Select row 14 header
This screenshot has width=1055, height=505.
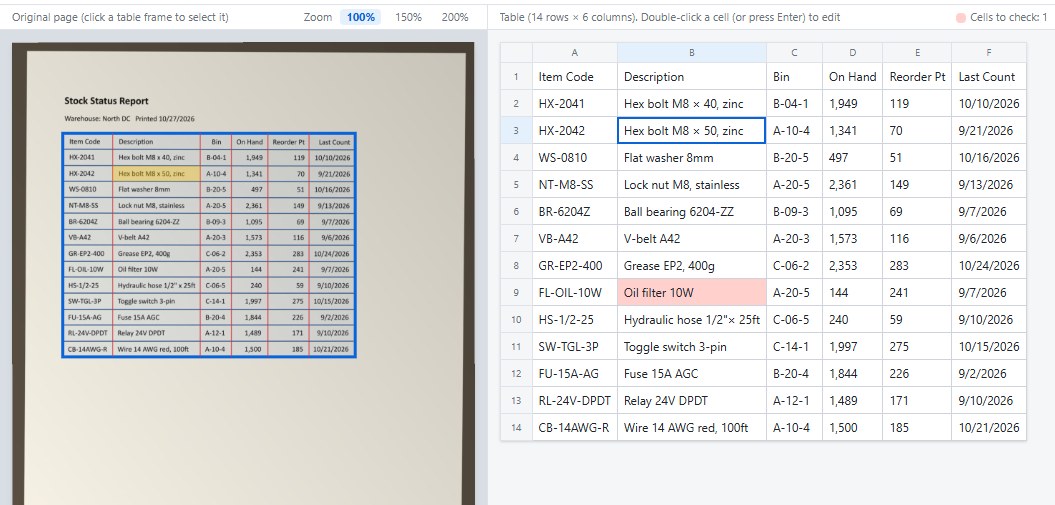pyautogui.click(x=516, y=427)
